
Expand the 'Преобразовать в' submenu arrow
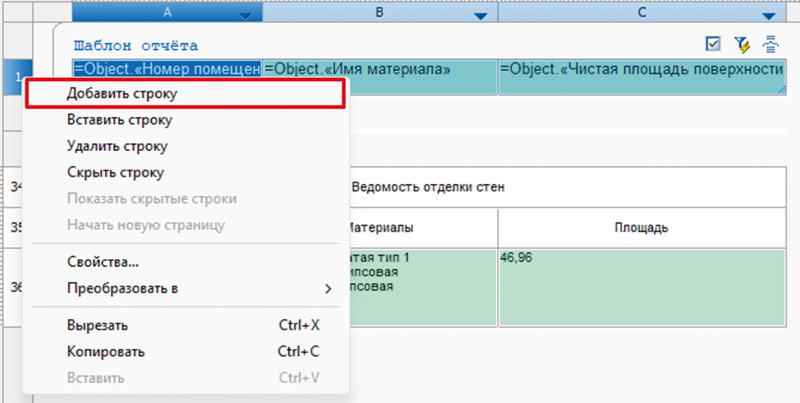(x=328, y=288)
